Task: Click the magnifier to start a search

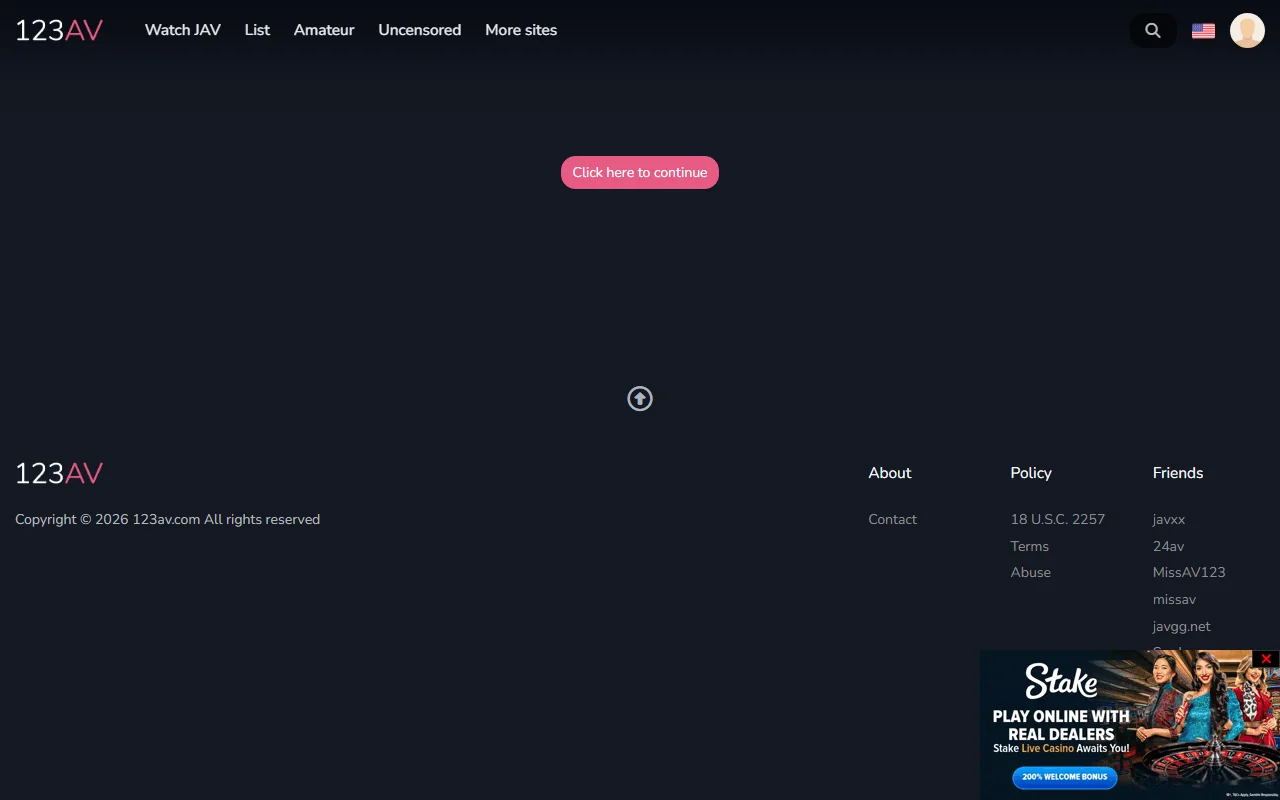Action: pos(1152,30)
